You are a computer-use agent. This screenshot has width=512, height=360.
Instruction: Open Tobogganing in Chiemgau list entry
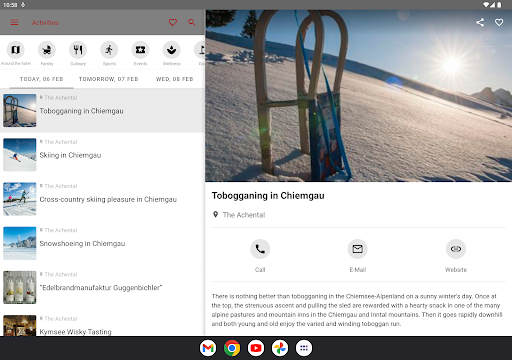102,111
